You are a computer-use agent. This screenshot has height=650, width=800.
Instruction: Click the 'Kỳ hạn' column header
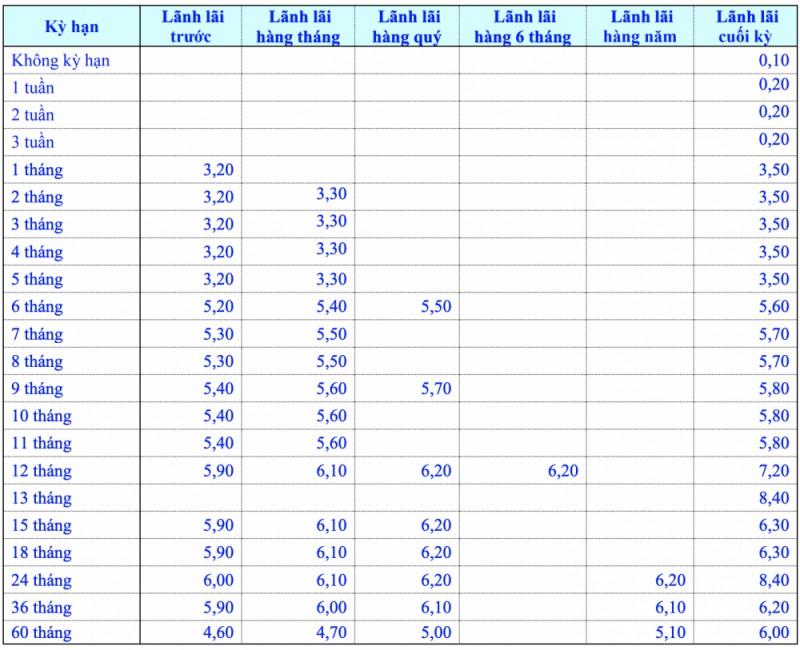[x=71, y=27]
